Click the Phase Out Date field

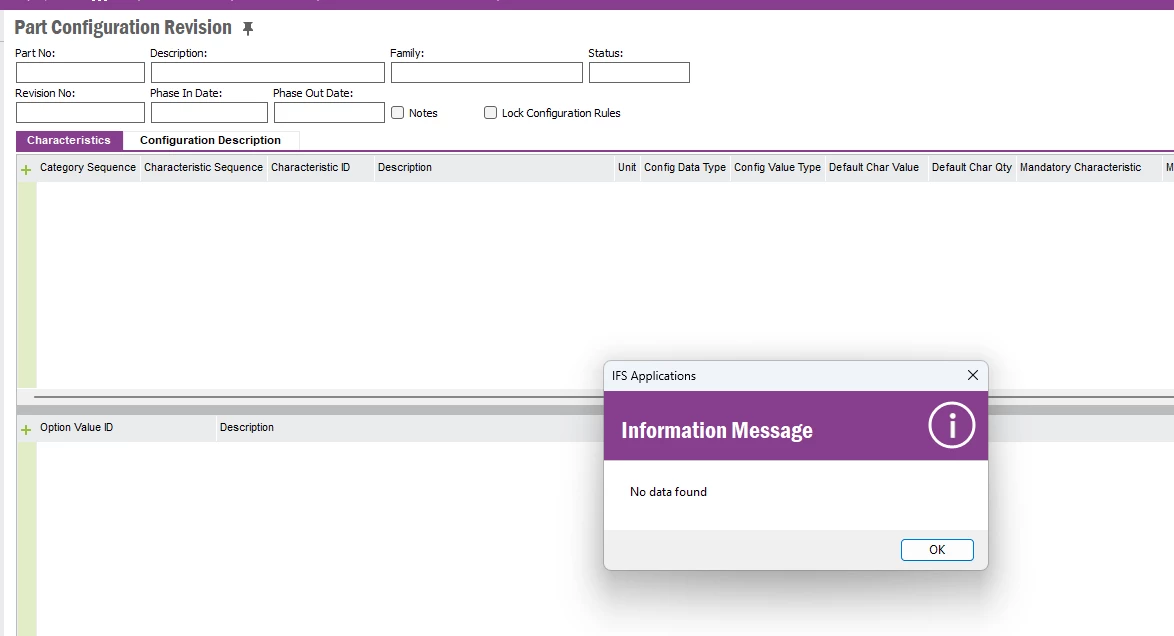coord(329,112)
